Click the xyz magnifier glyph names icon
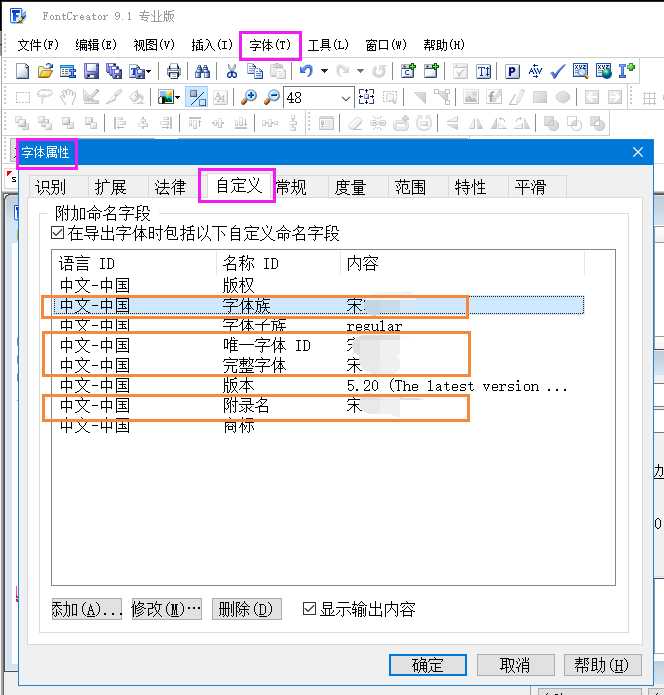Viewport: 664px width, 695px height. tap(580, 71)
